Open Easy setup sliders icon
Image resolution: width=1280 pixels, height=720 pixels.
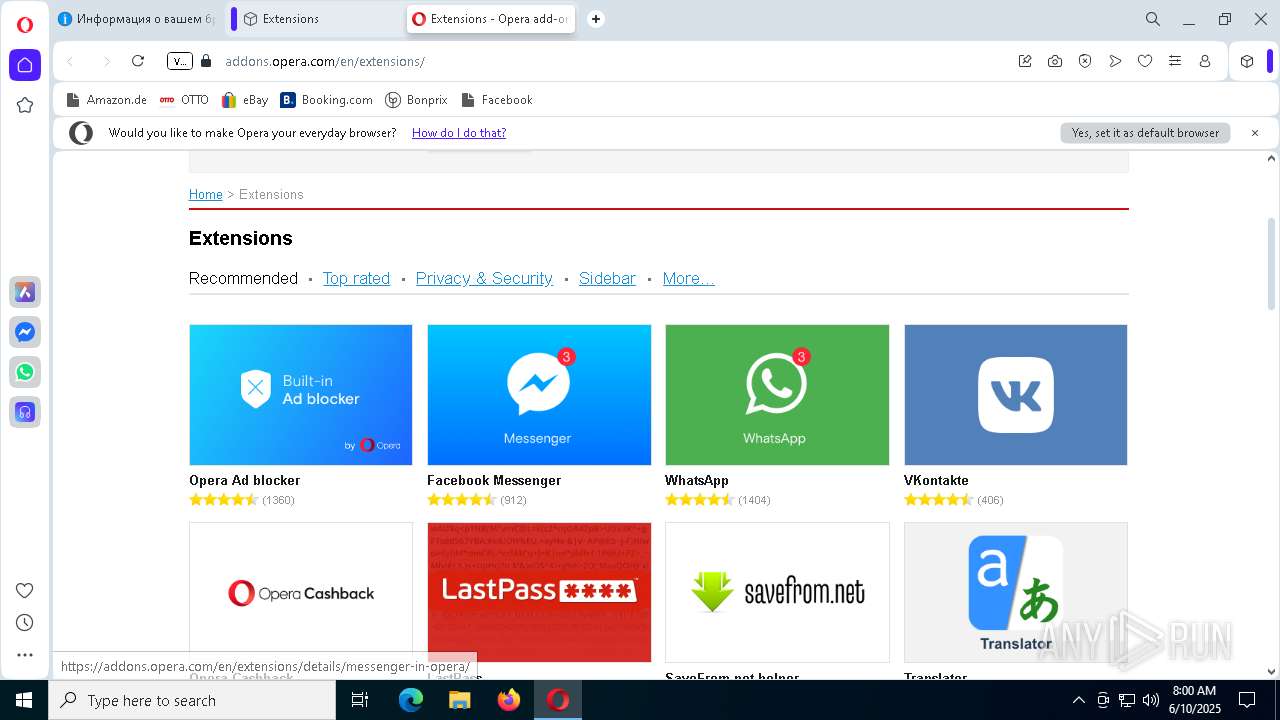pyautogui.click(x=1175, y=61)
